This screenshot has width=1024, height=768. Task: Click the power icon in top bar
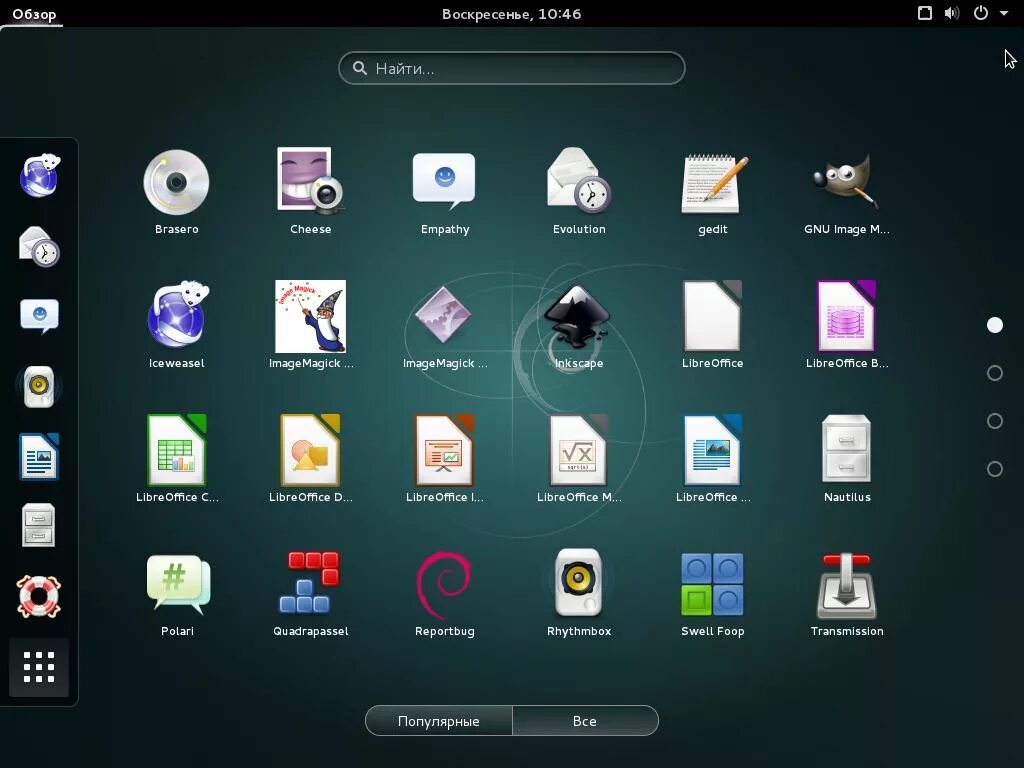pos(981,13)
